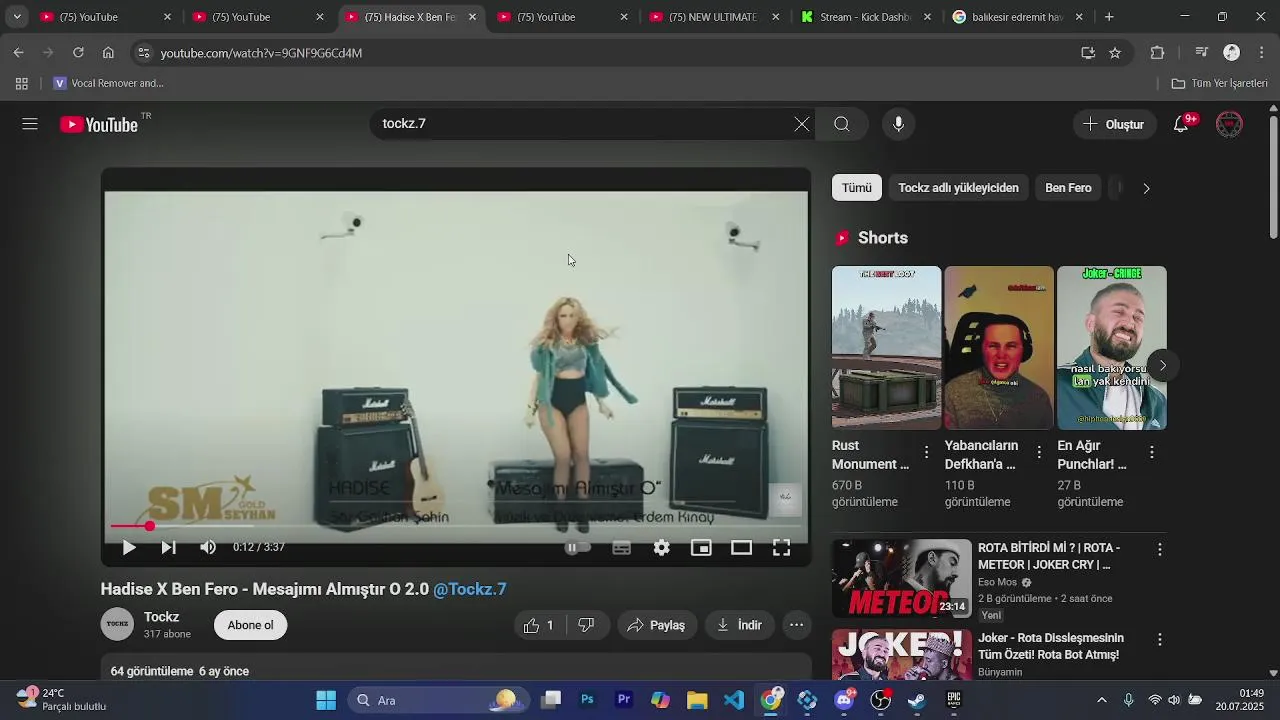Enter fullscreen video mode
Viewport: 1280px width, 720px height.
781,547
